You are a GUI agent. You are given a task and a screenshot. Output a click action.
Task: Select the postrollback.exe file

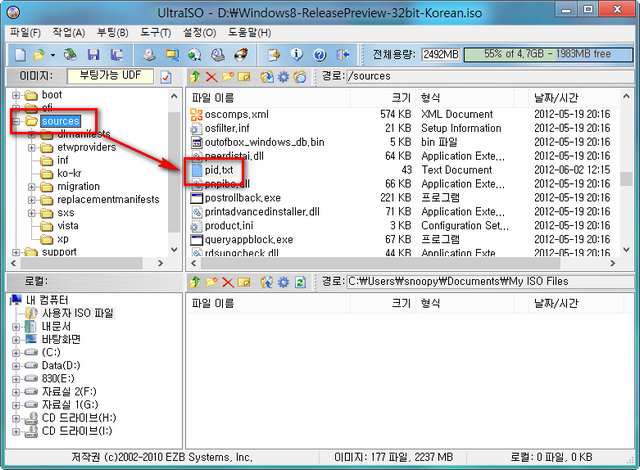[x=242, y=198]
